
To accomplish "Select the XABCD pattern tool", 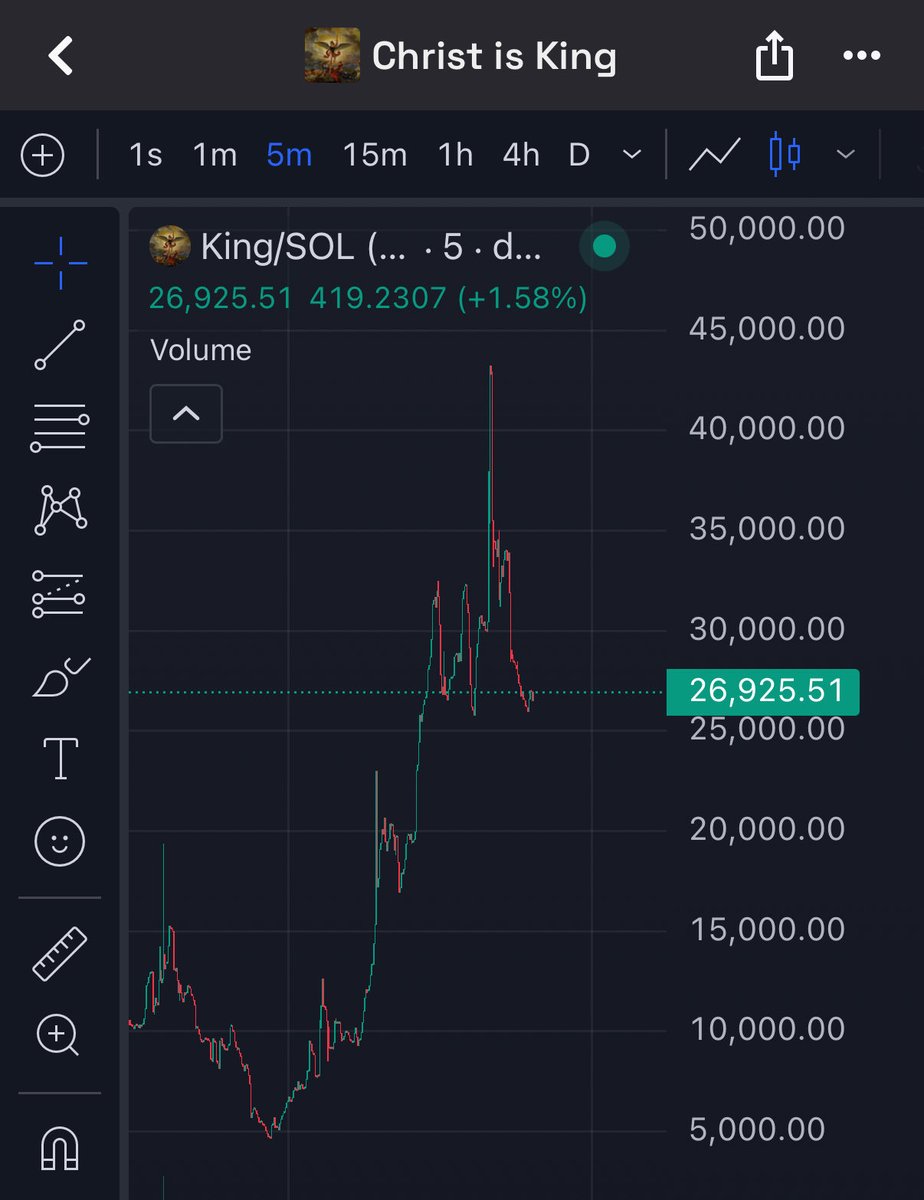I will 61,509.
